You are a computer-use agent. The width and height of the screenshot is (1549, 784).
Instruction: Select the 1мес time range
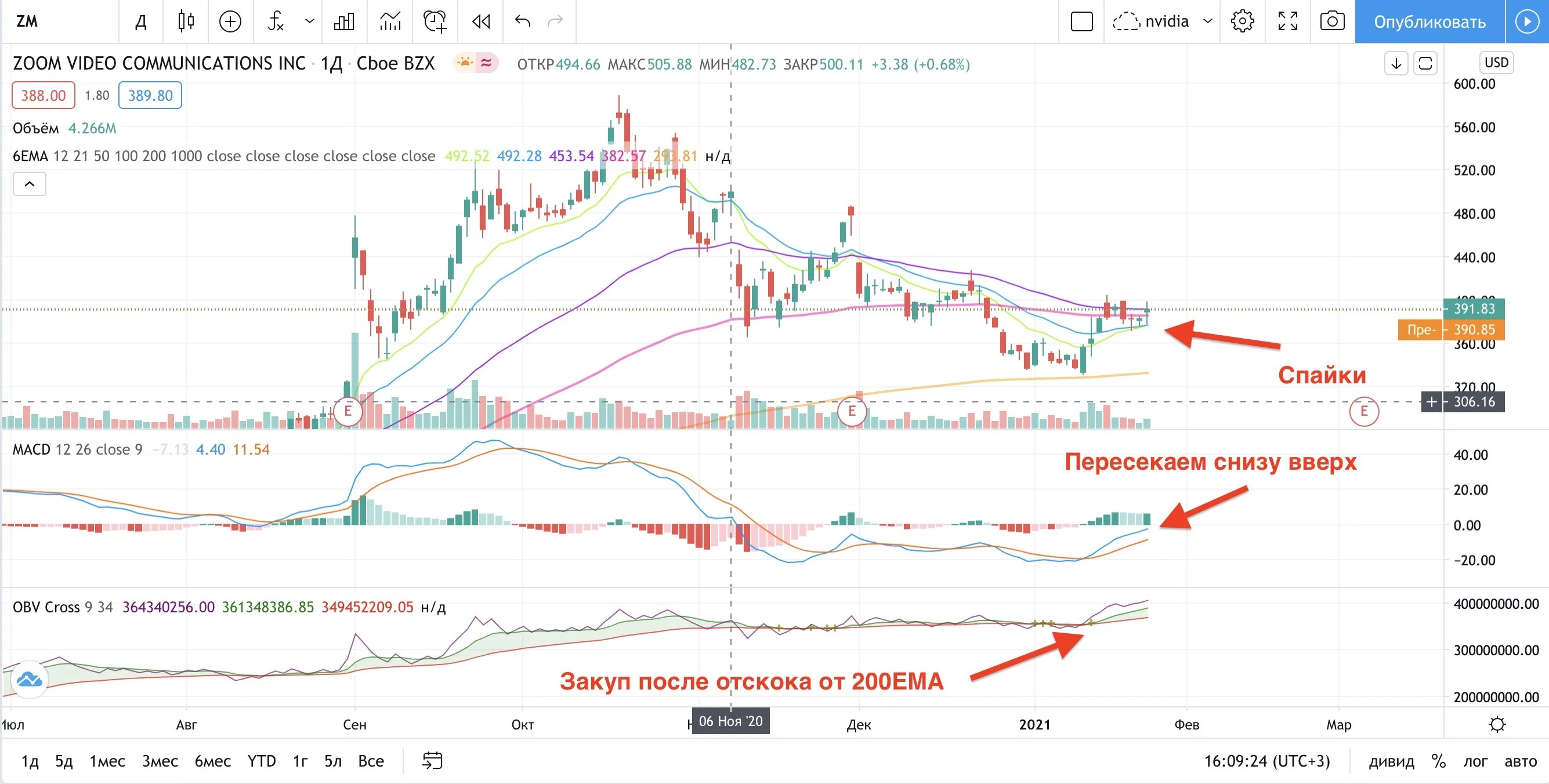107,761
